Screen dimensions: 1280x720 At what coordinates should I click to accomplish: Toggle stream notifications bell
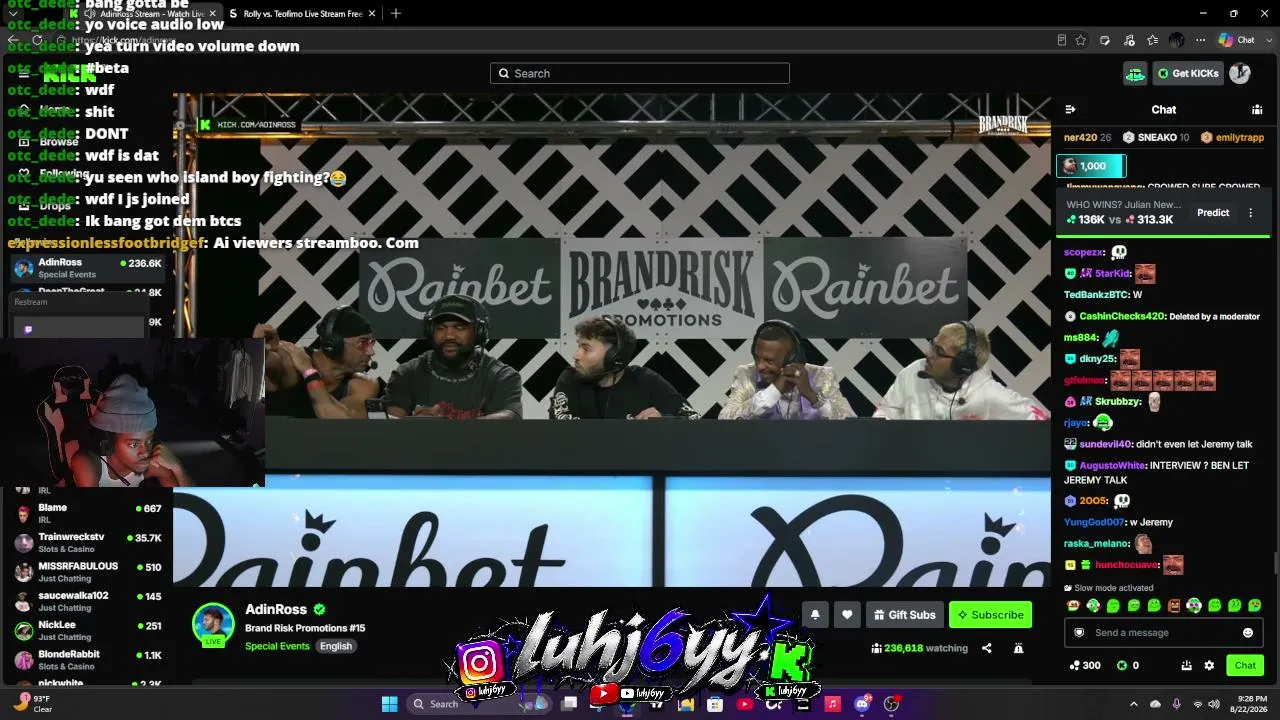coord(815,615)
